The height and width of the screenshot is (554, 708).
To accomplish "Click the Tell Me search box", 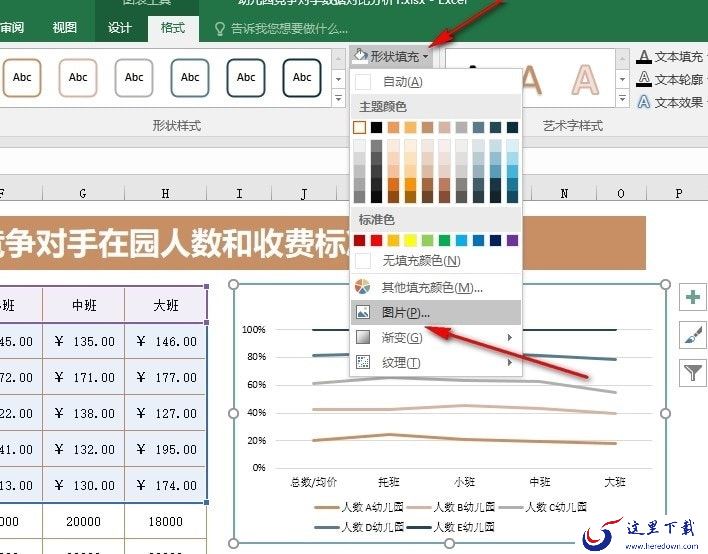I will click(289, 29).
